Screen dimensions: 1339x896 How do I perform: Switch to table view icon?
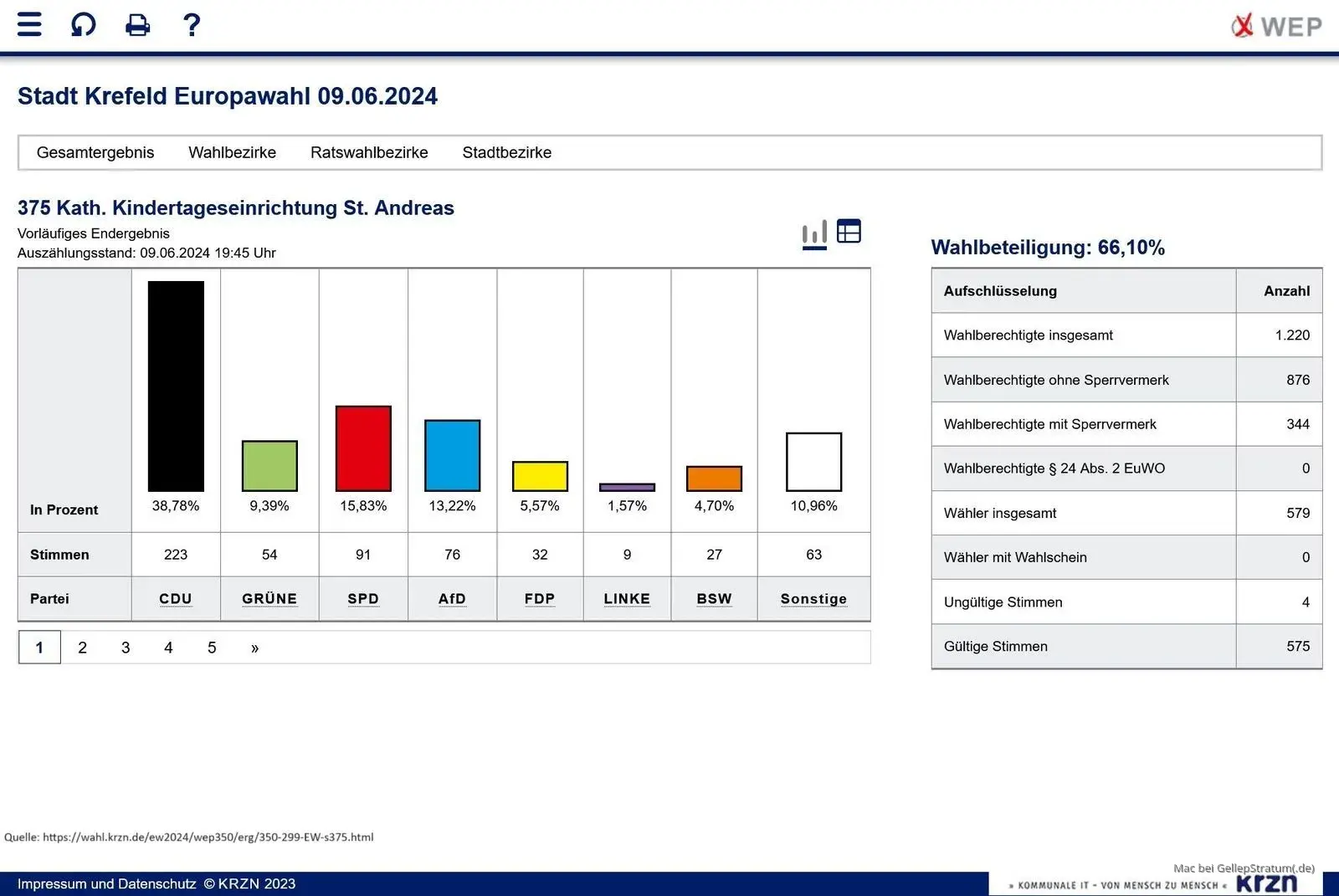[849, 231]
